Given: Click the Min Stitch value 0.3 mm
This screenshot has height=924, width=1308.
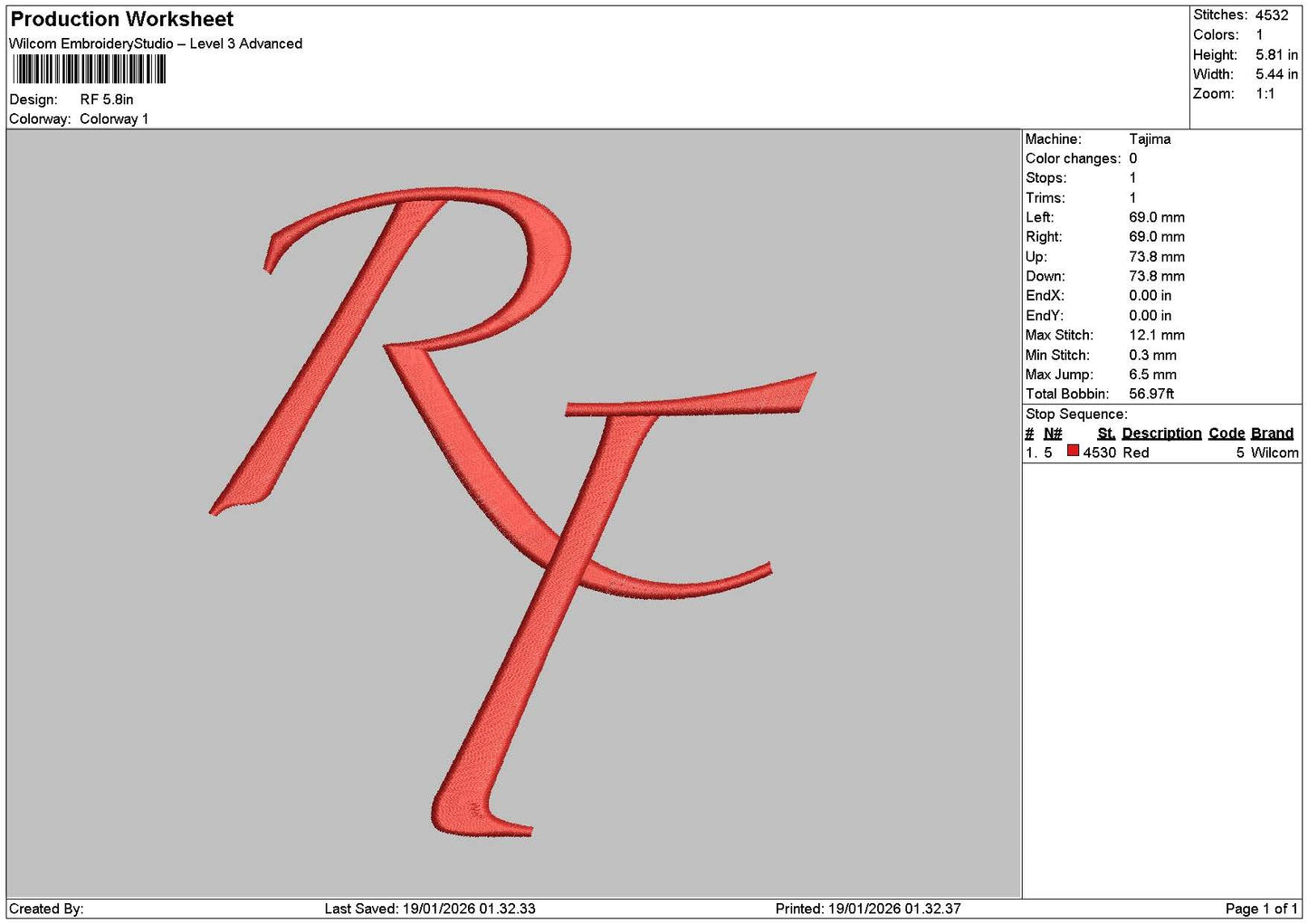Looking at the screenshot, I should (x=1152, y=355).
